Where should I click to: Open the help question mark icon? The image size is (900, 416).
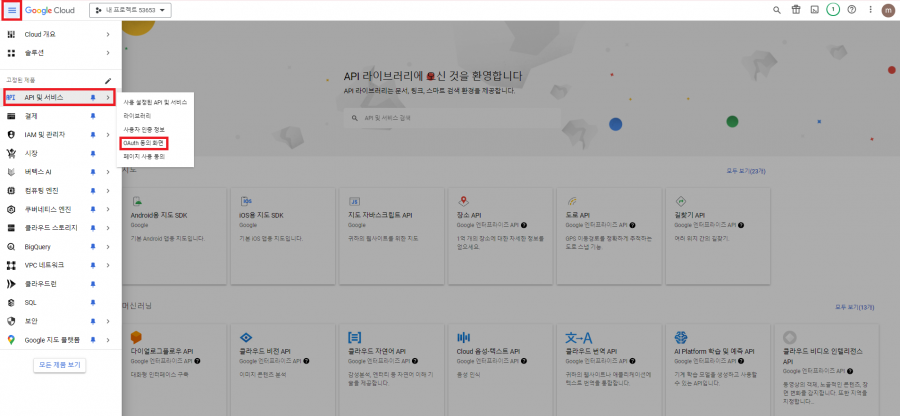[851, 10]
